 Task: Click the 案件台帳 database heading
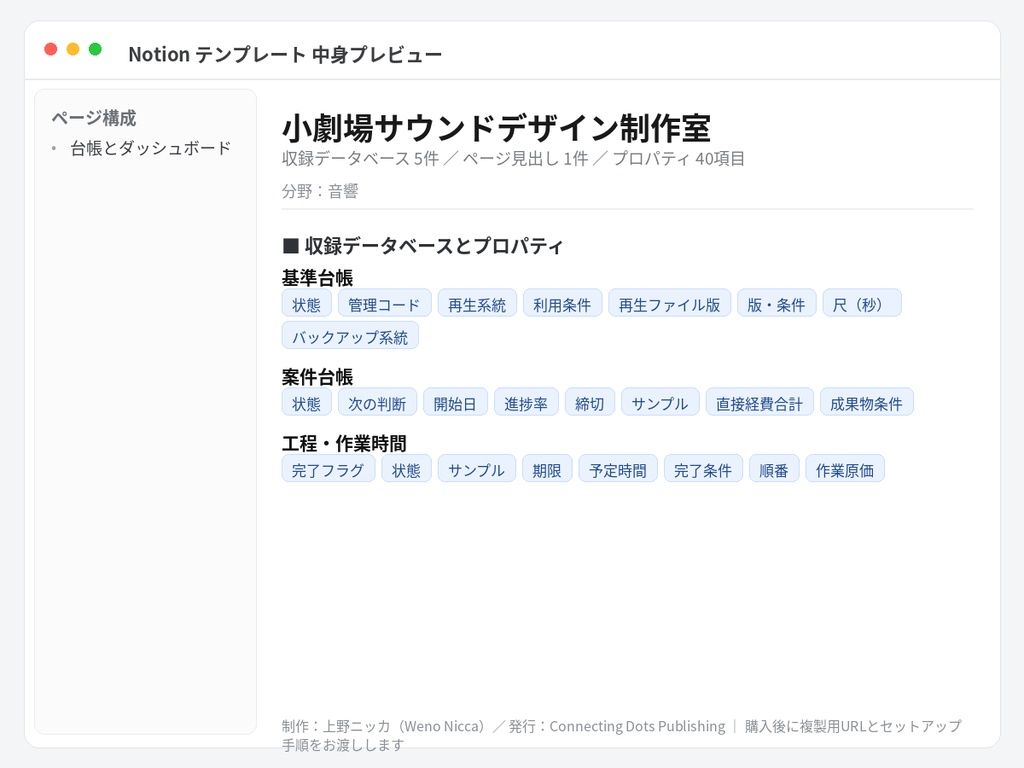pyautogui.click(x=317, y=377)
